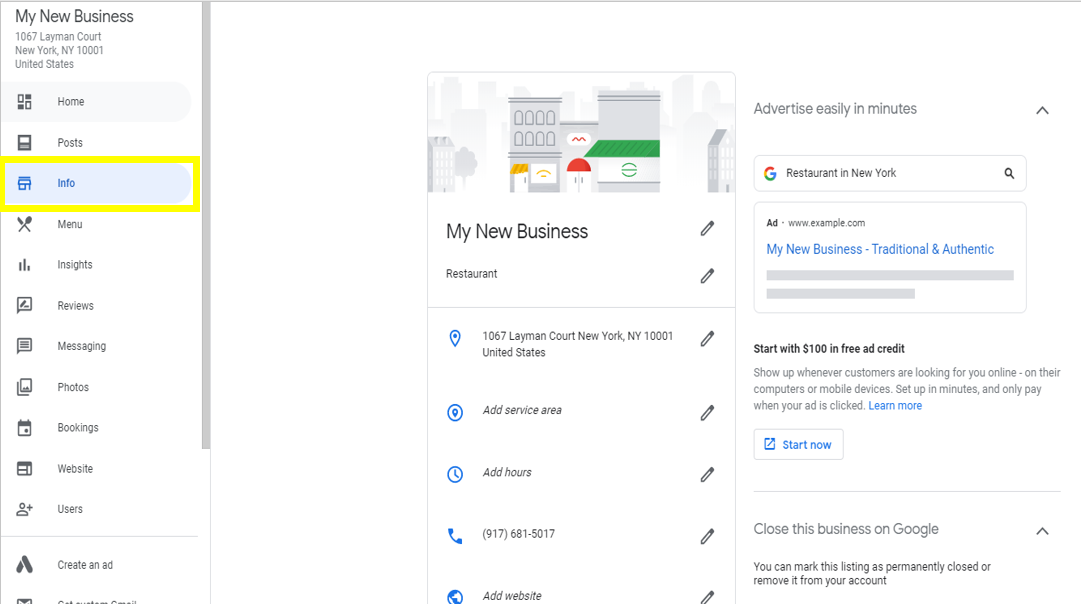Open the Bookings section

coord(78,428)
